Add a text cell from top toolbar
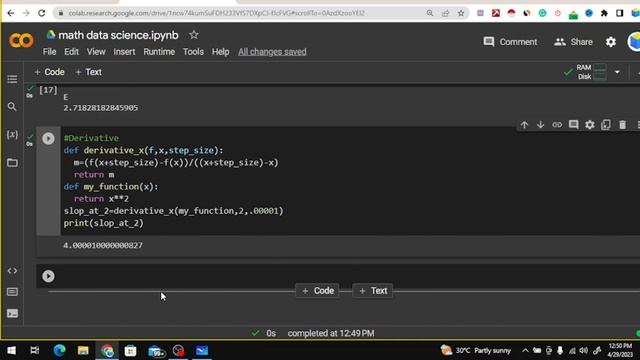Viewport: 640px width, 360px height. click(x=89, y=72)
